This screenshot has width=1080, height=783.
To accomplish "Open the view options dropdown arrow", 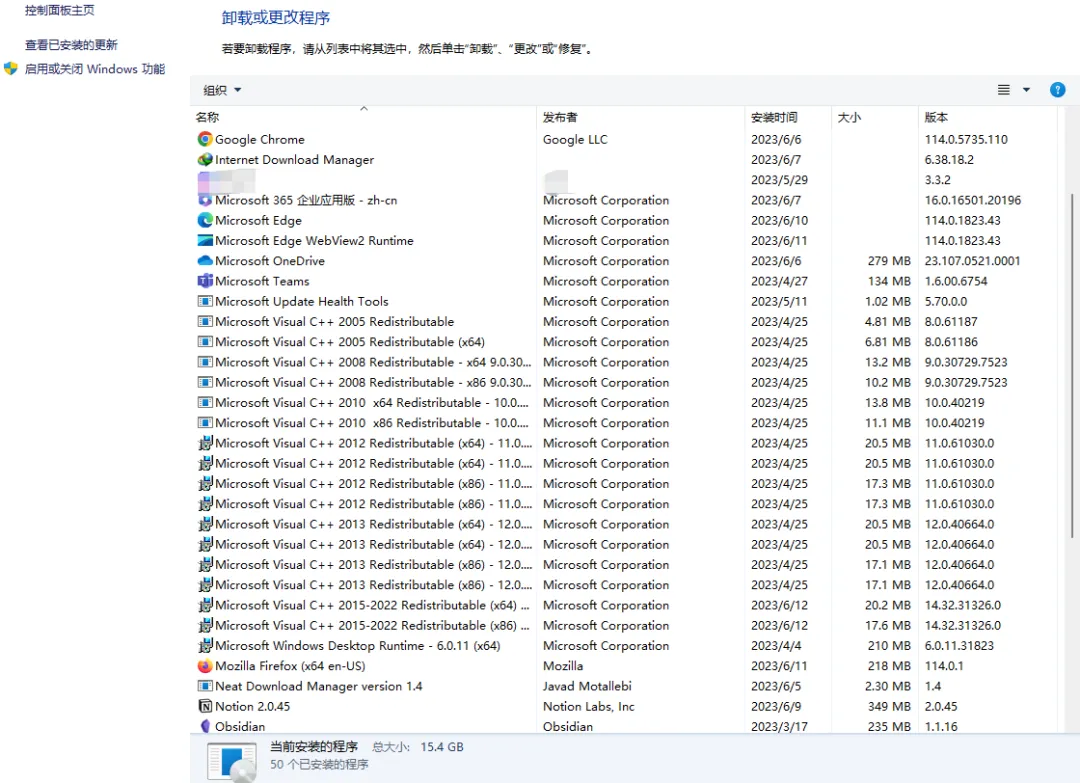I will (1026, 90).
